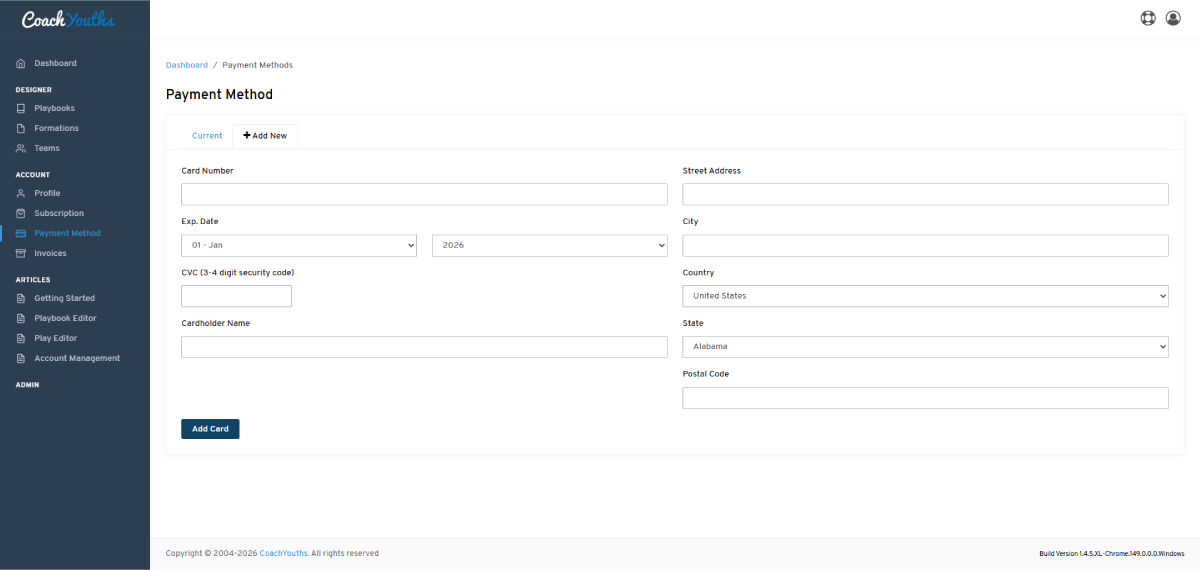Click the Payment Methods breadcrumb text
Image resolution: width=1200 pixels, height=570 pixels.
[x=257, y=65]
